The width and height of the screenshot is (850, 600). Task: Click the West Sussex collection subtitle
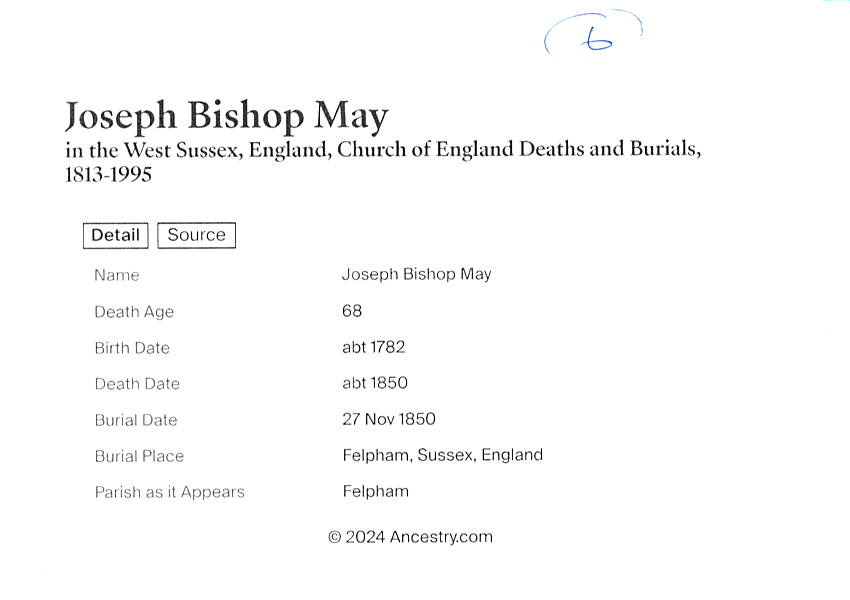pyautogui.click(x=383, y=161)
